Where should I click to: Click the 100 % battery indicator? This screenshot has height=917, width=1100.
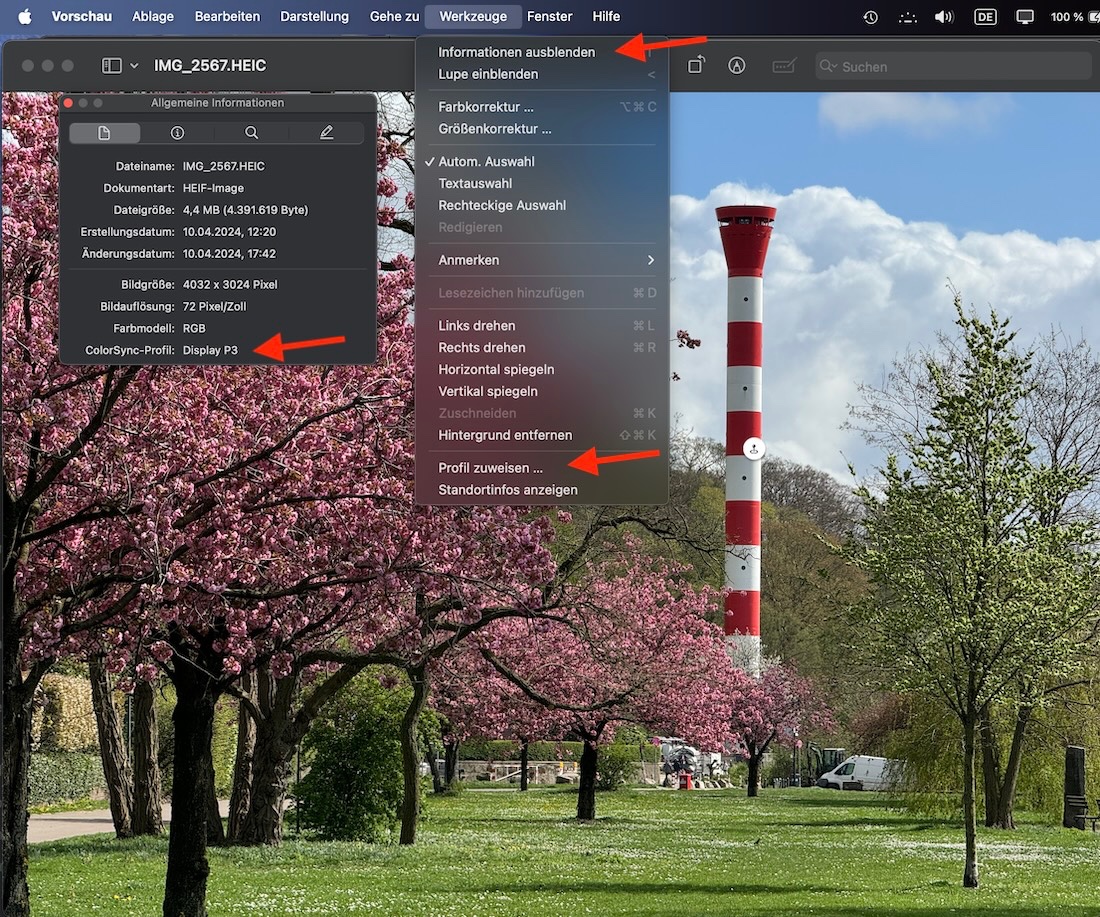(1073, 17)
